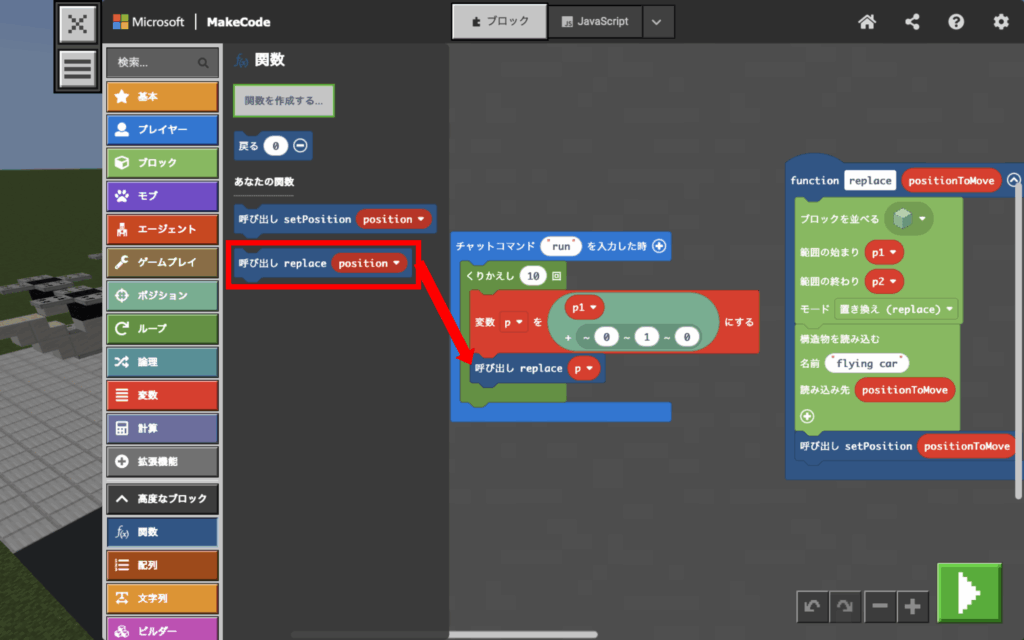
Task: Toggle the fullscreen icon at top left
Action: point(77,24)
